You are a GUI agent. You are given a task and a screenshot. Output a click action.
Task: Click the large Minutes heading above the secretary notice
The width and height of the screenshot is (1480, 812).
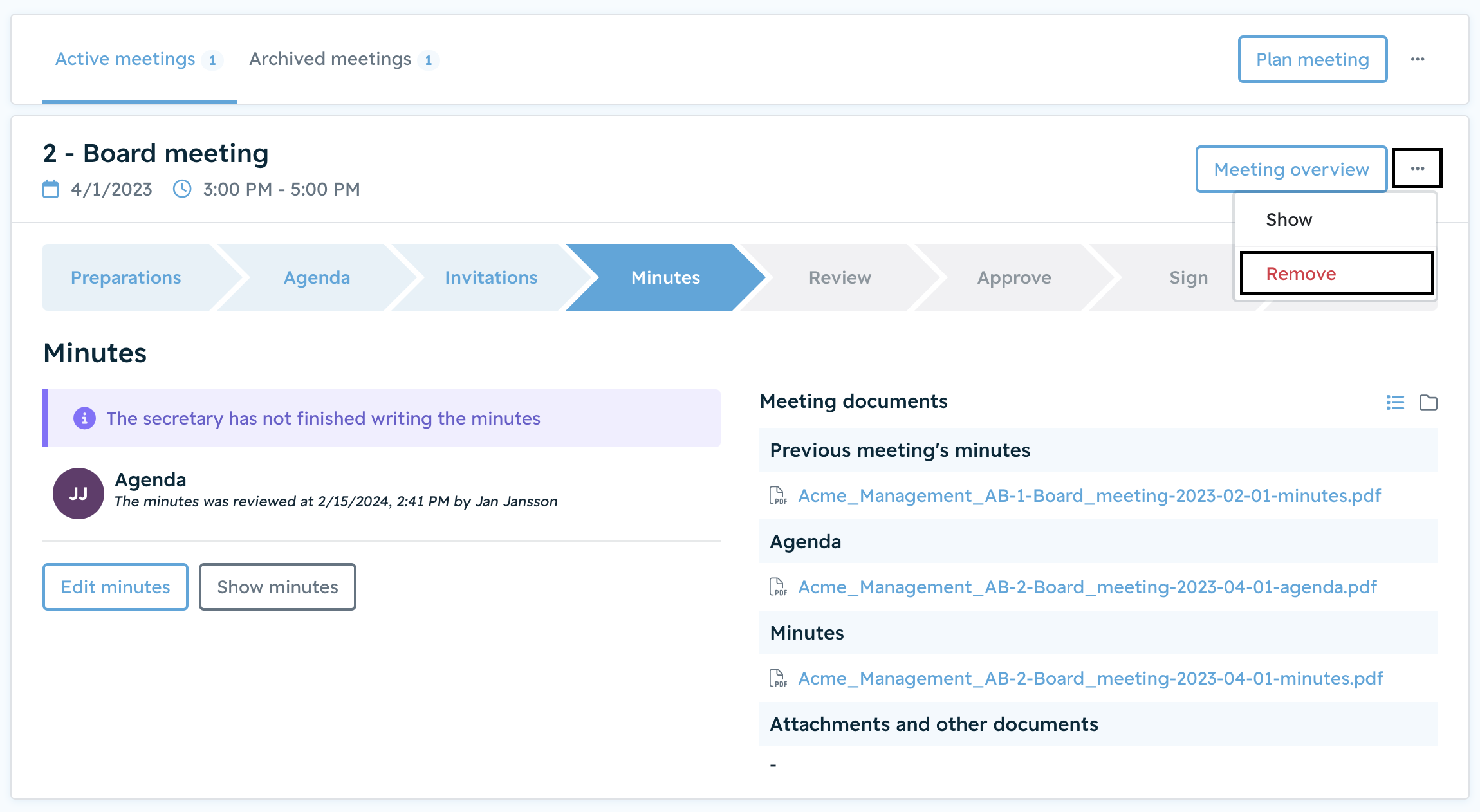coord(95,353)
